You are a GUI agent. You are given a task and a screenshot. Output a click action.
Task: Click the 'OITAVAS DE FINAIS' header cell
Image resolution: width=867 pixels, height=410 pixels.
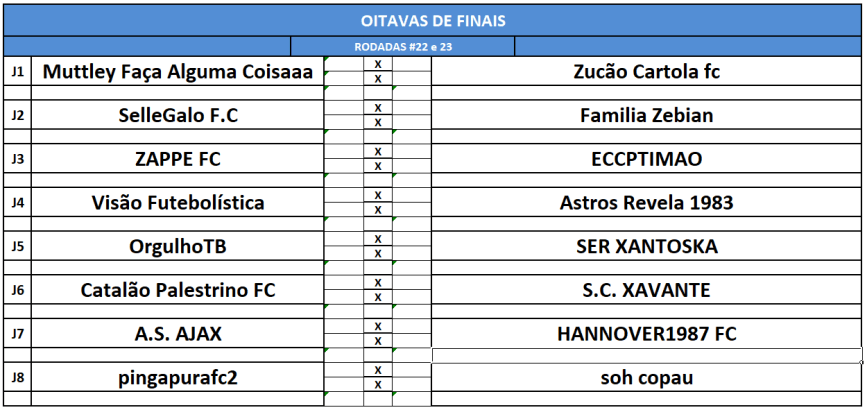(433, 19)
